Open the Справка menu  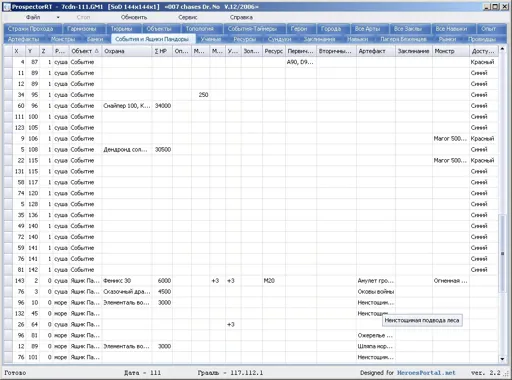pos(241,17)
